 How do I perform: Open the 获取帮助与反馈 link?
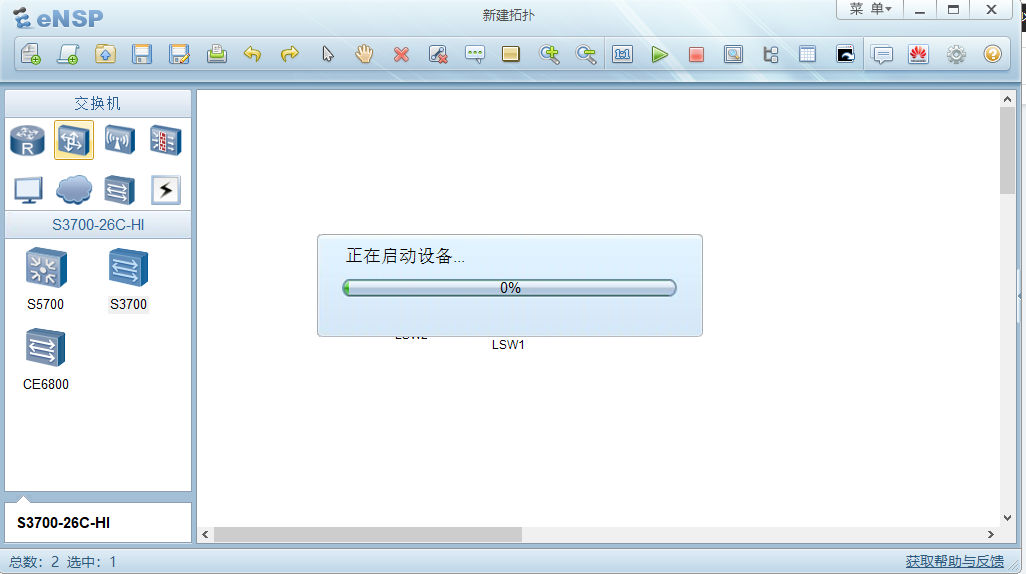(954, 562)
